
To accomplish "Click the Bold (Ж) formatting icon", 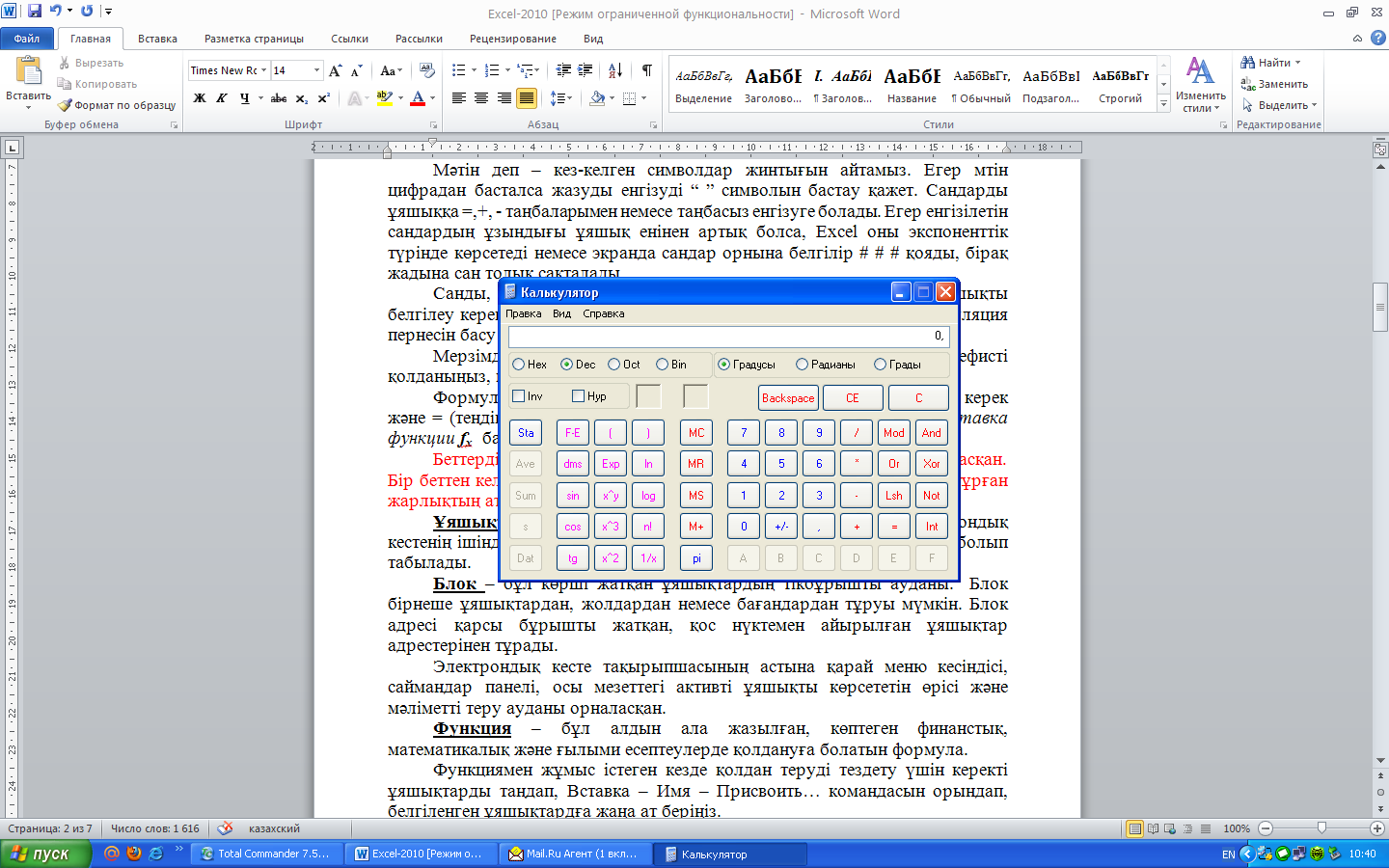I will click(x=200, y=98).
